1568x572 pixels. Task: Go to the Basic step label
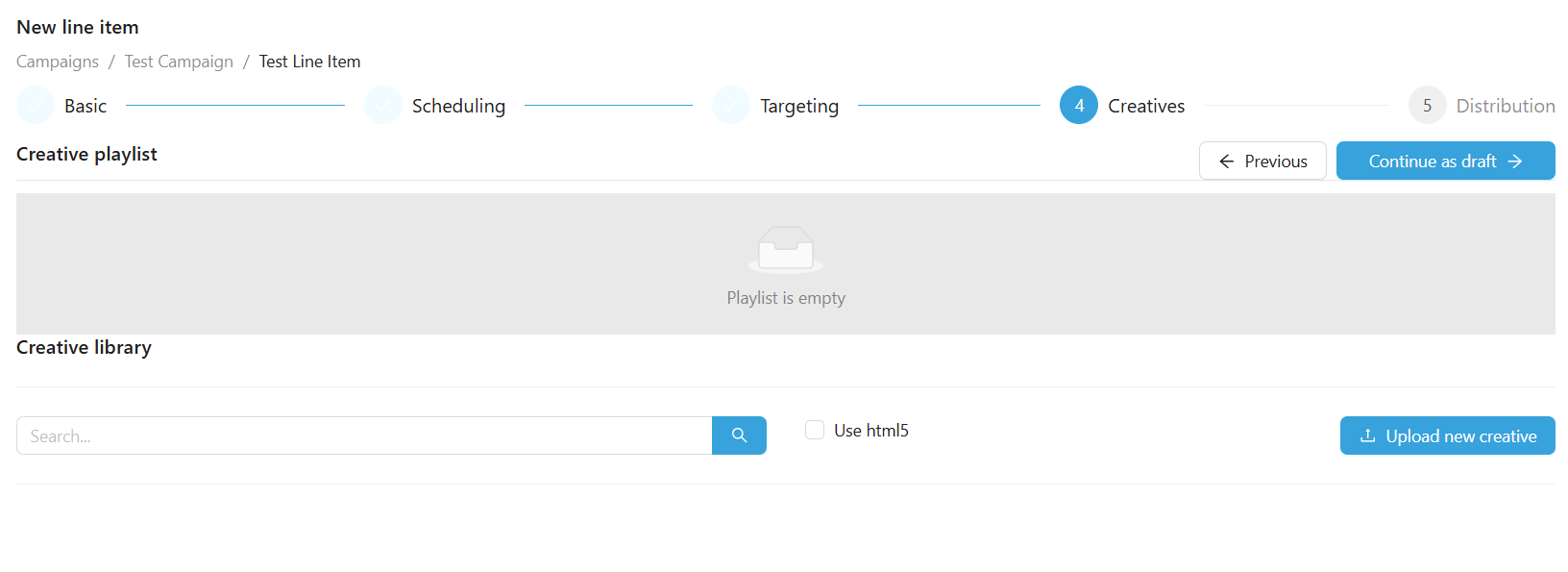pos(86,106)
